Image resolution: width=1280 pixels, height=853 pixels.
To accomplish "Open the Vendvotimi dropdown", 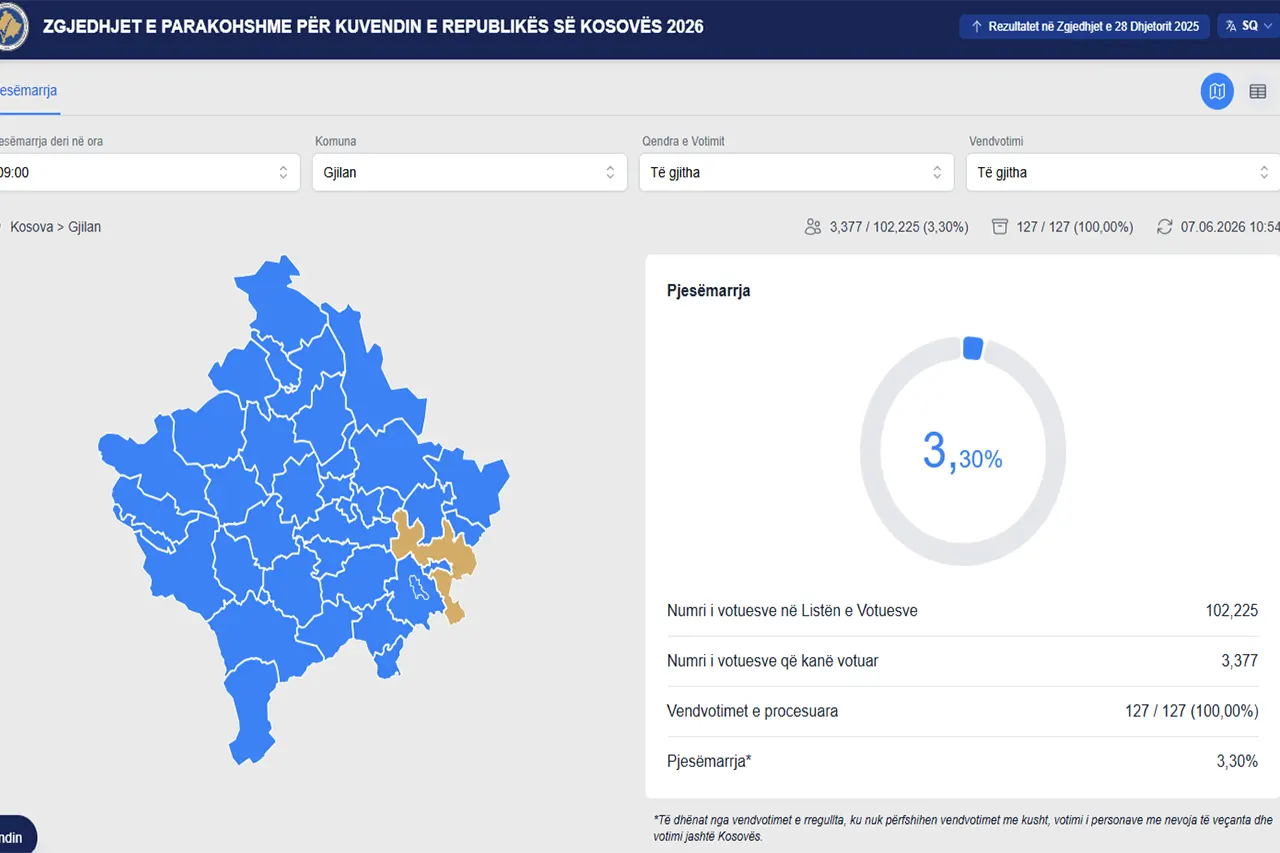I will coord(1123,172).
